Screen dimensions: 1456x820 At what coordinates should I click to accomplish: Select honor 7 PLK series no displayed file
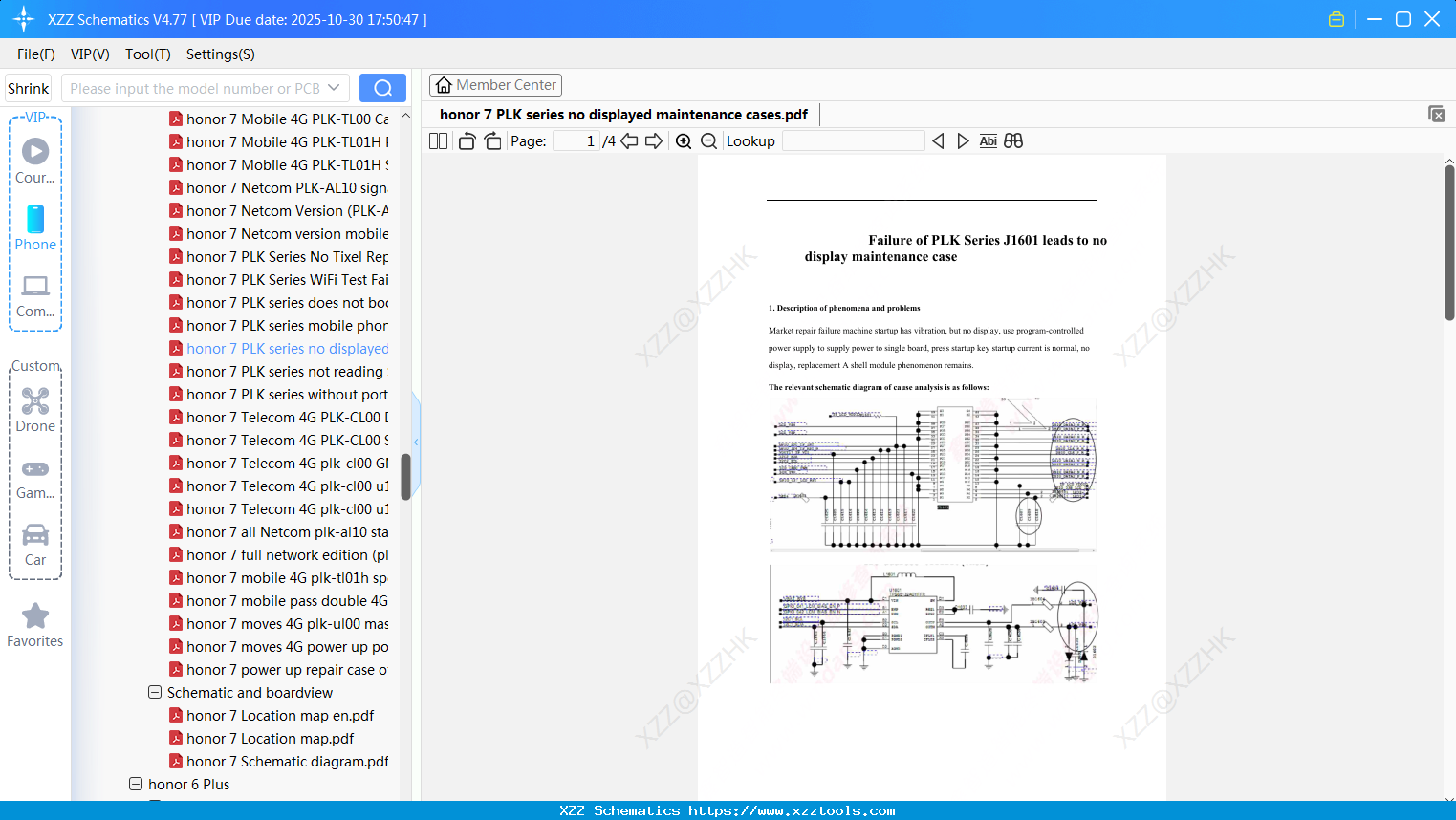[287, 349]
